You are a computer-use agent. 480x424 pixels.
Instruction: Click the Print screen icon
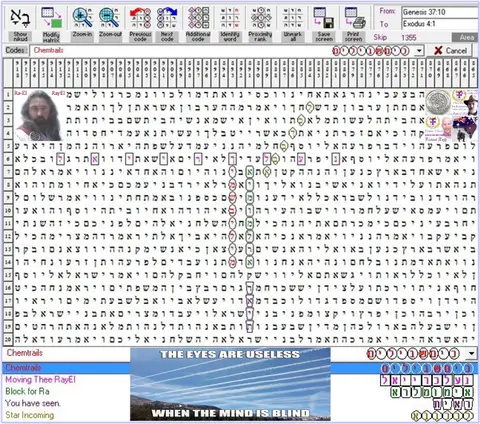click(355, 18)
